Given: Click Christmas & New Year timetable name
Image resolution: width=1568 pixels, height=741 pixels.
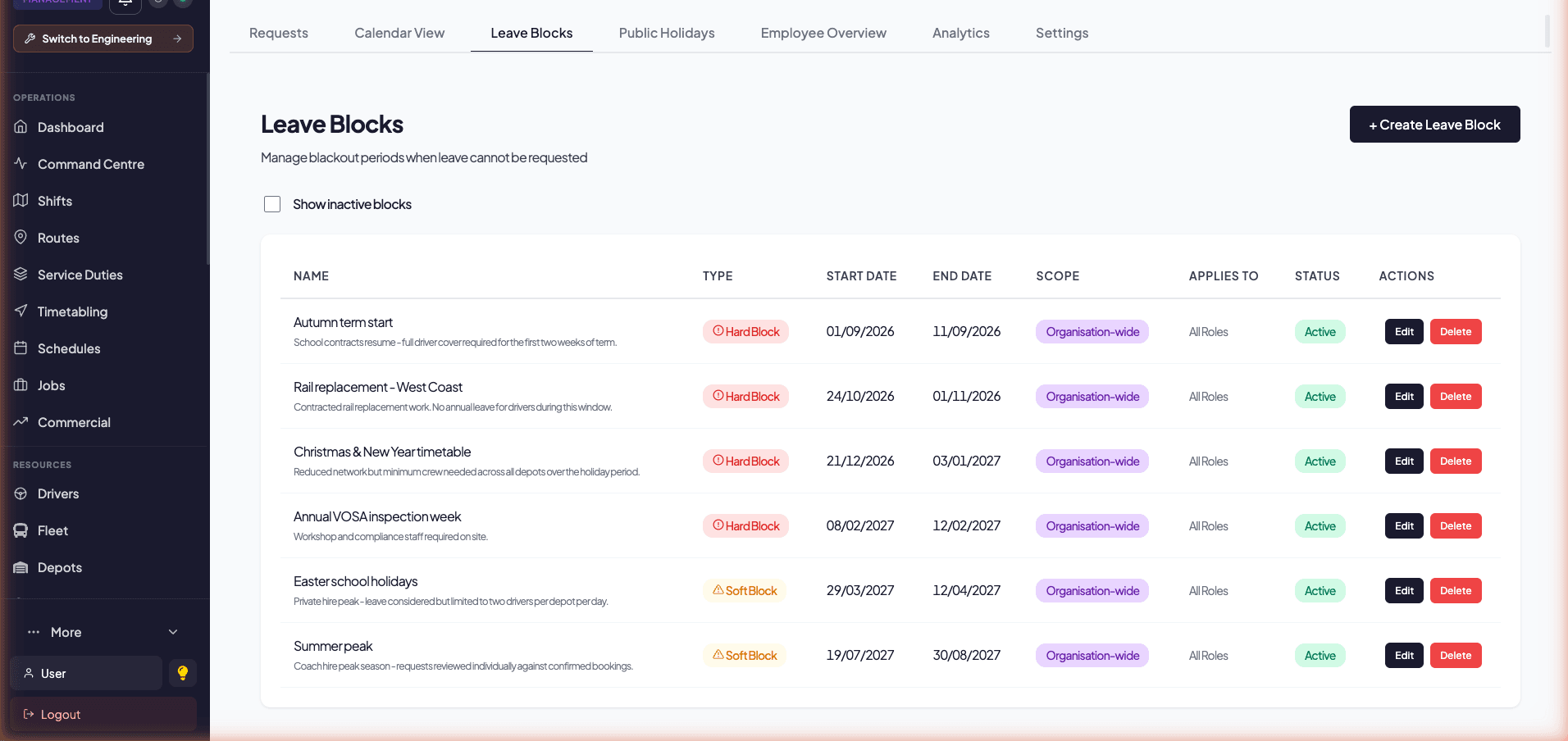Looking at the screenshot, I should [x=382, y=452].
